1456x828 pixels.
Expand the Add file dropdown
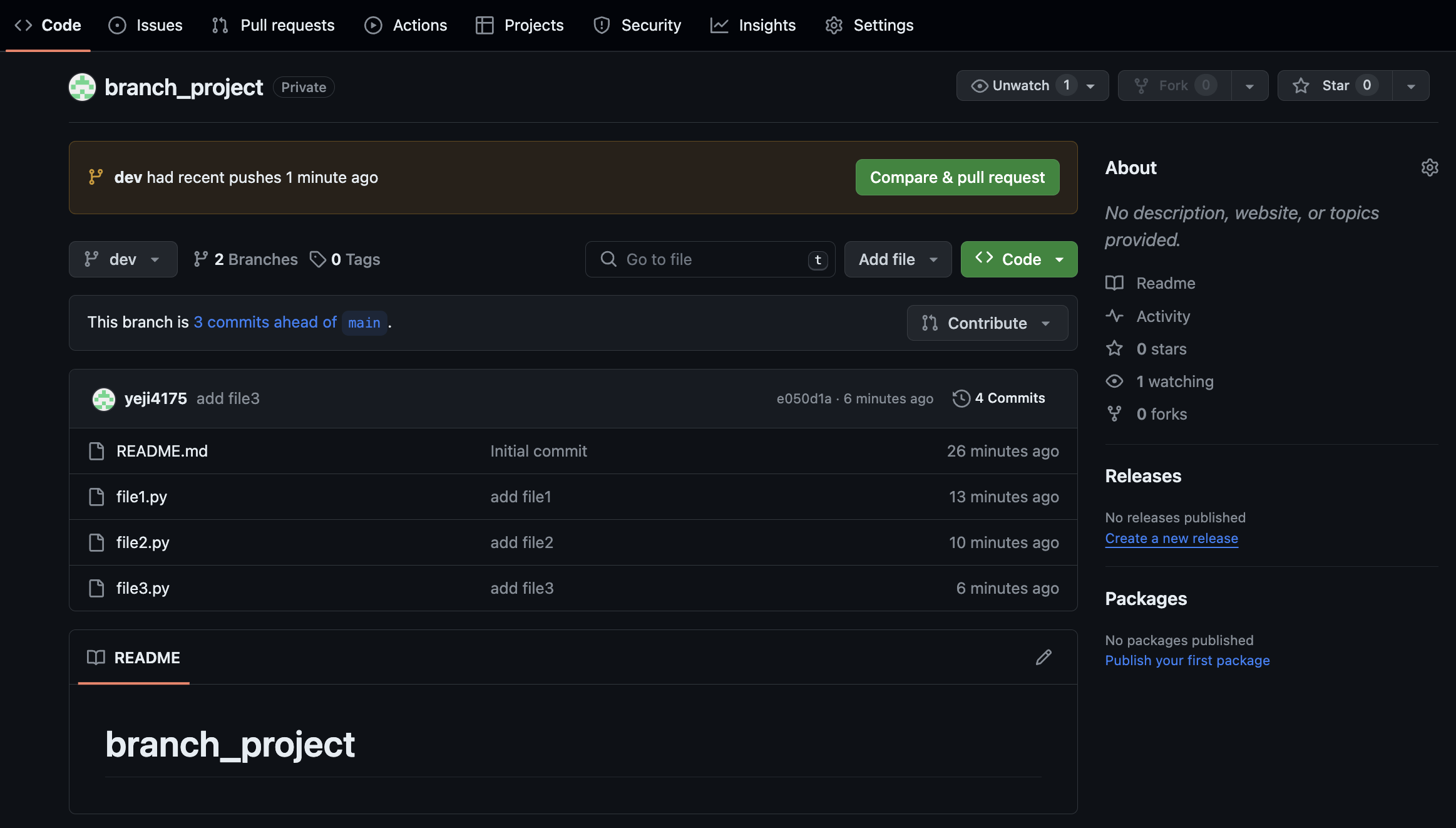point(898,259)
